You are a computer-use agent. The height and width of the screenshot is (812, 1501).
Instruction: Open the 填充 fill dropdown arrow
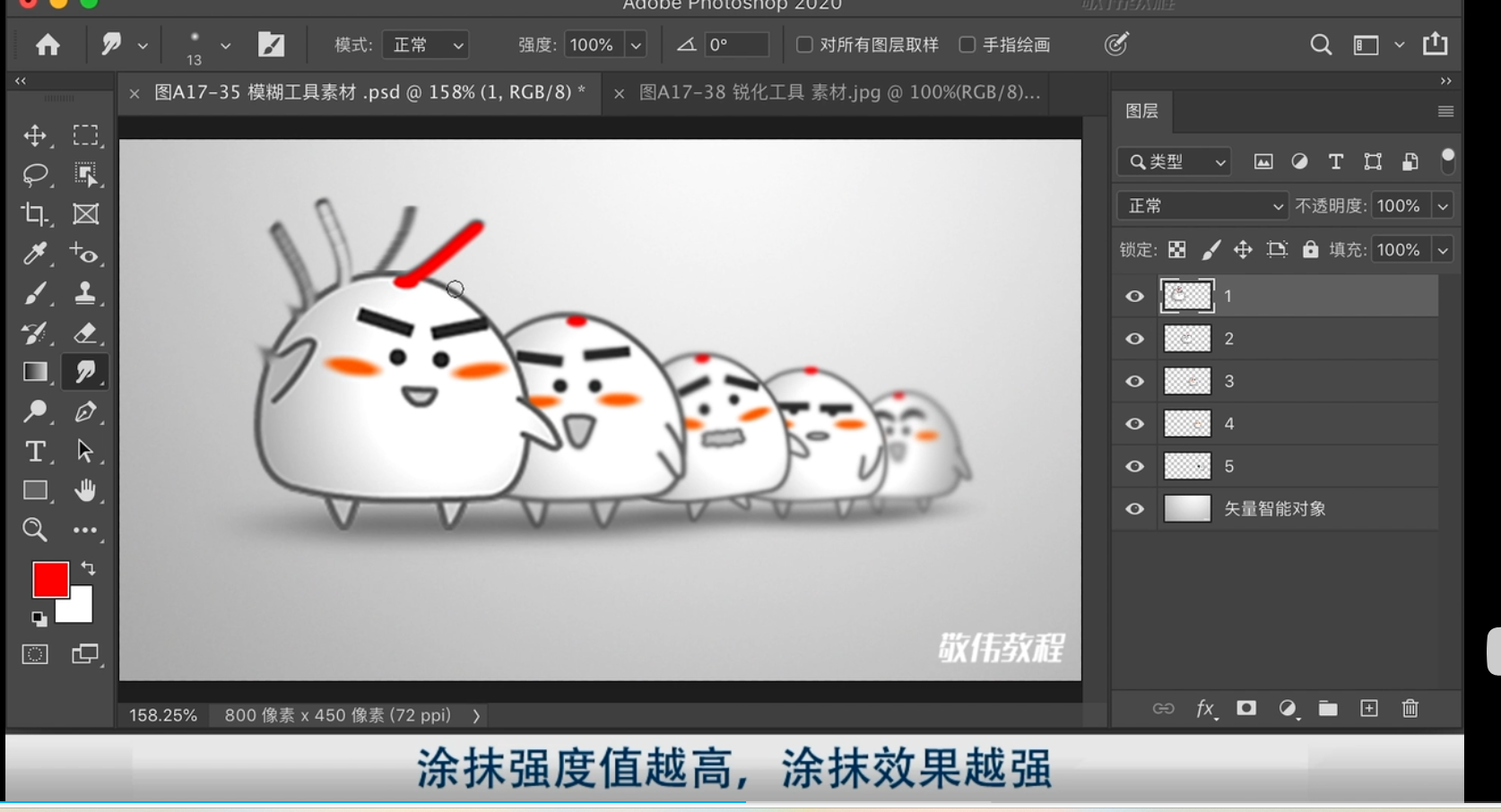(x=1443, y=250)
